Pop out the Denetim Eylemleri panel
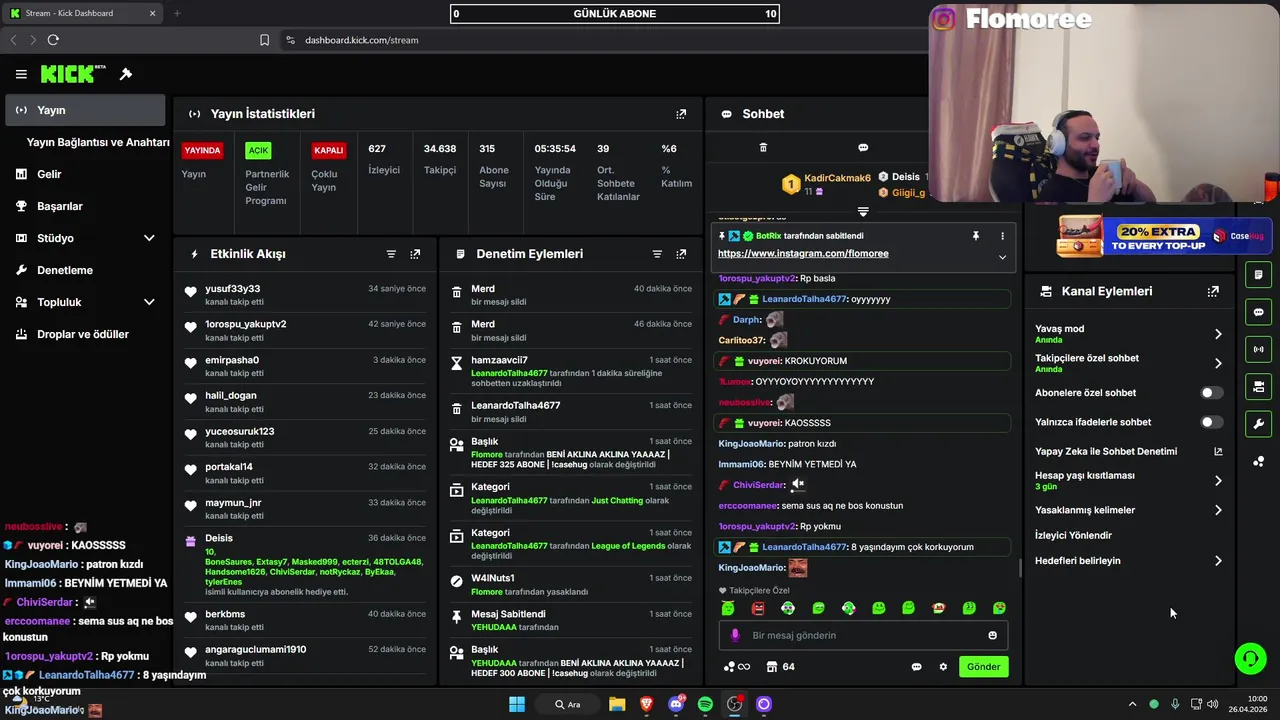1280x720 pixels. [681, 254]
